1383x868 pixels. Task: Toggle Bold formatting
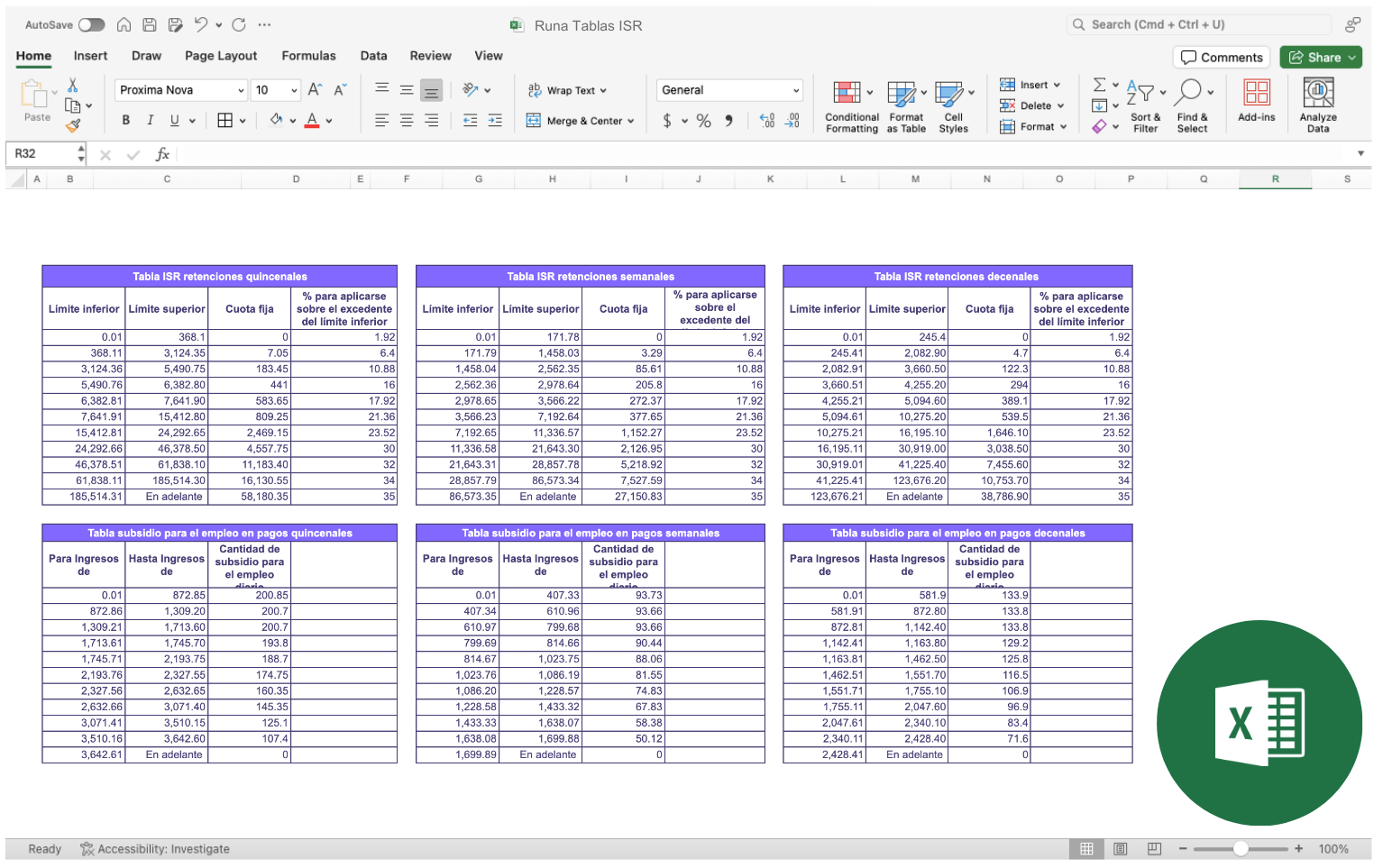click(x=125, y=120)
